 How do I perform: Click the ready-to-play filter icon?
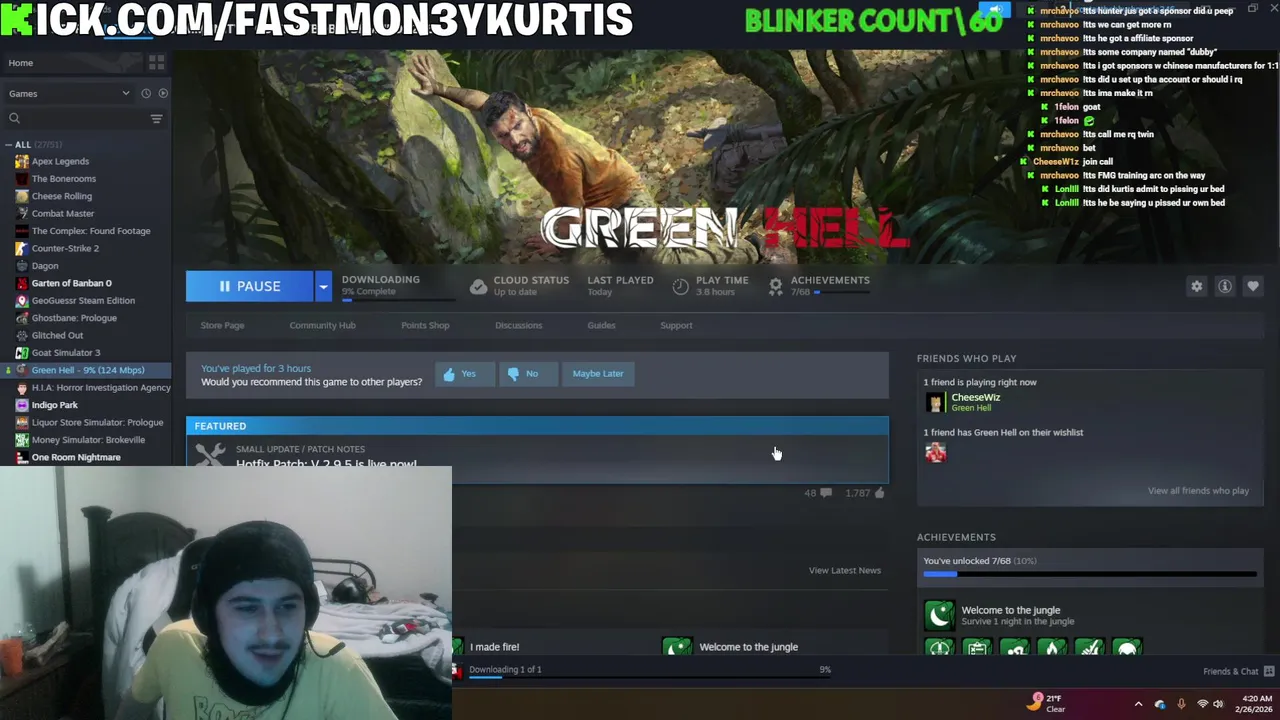pyautogui.click(x=163, y=93)
